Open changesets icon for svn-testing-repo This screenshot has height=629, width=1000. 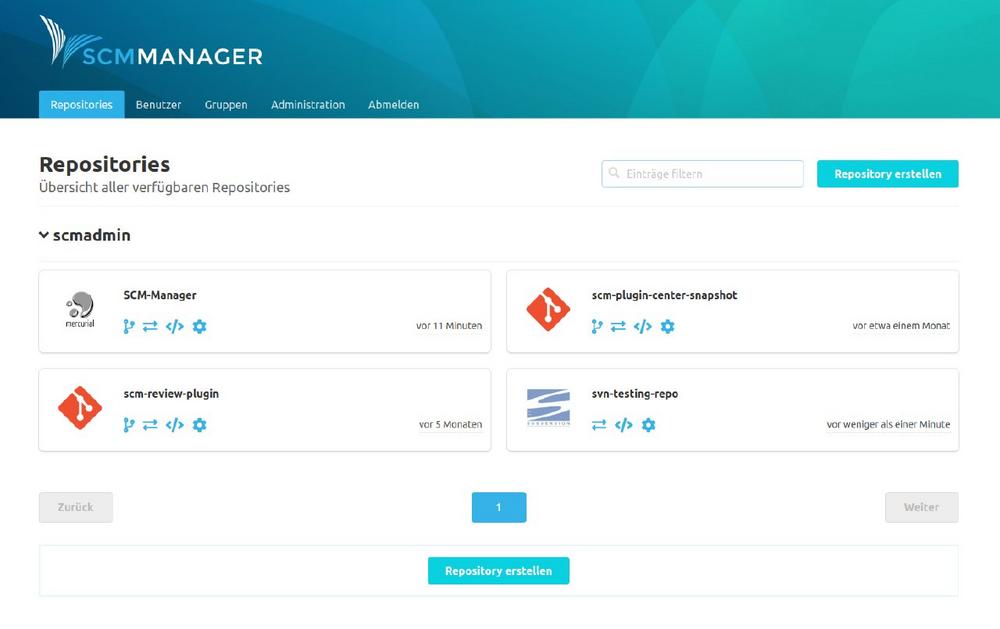tap(599, 425)
